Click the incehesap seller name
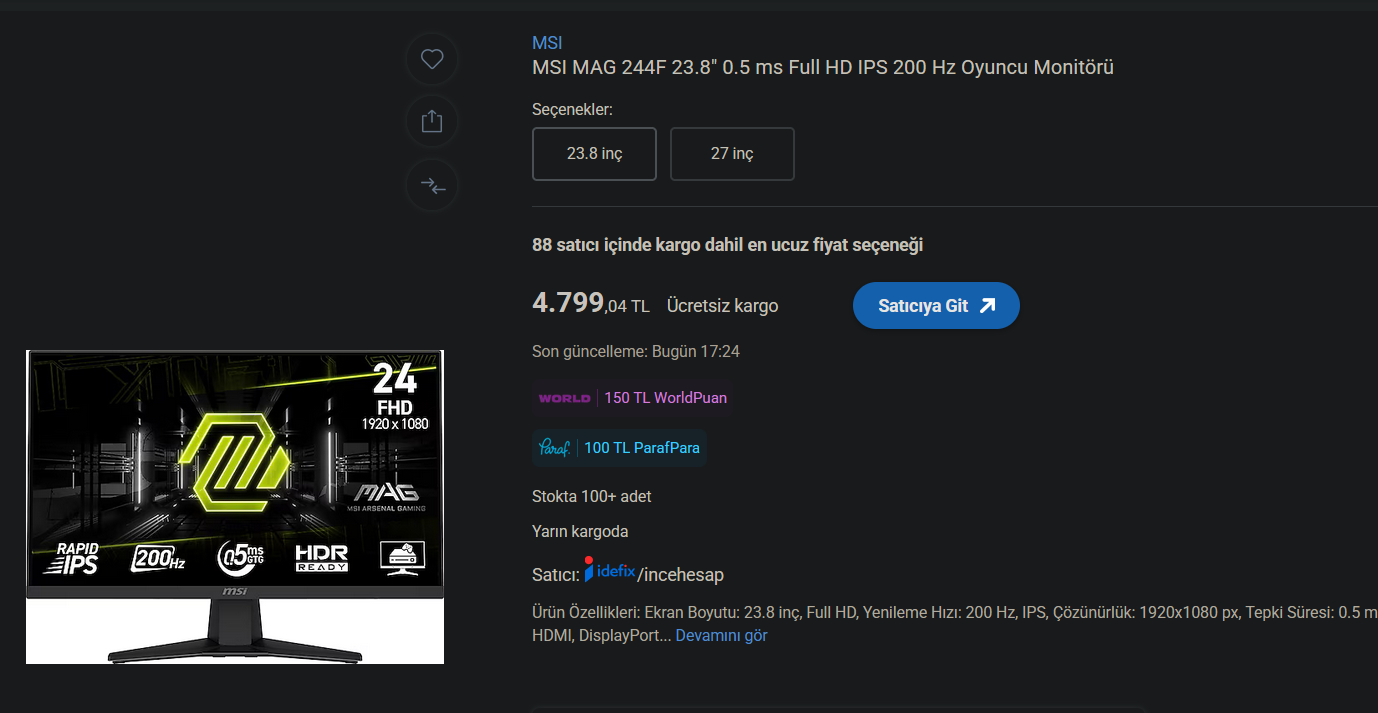 [680, 575]
